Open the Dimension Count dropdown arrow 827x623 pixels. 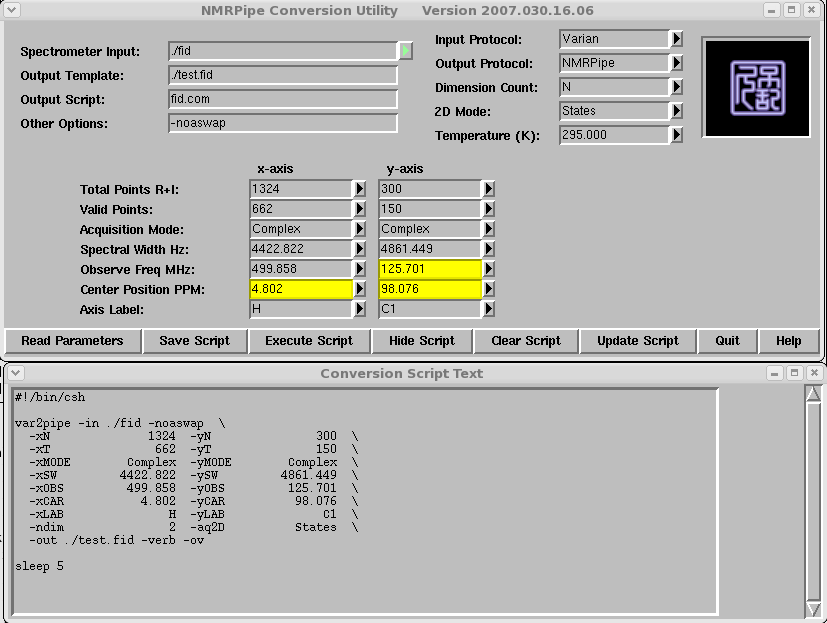pyautogui.click(x=676, y=87)
